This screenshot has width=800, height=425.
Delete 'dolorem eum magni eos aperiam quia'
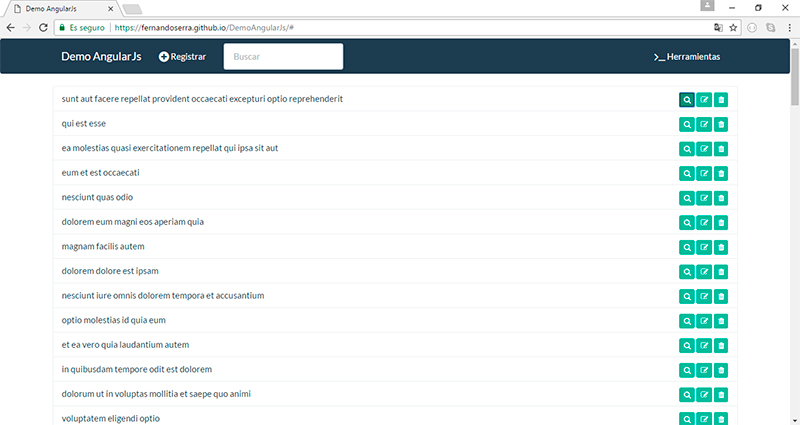point(721,222)
